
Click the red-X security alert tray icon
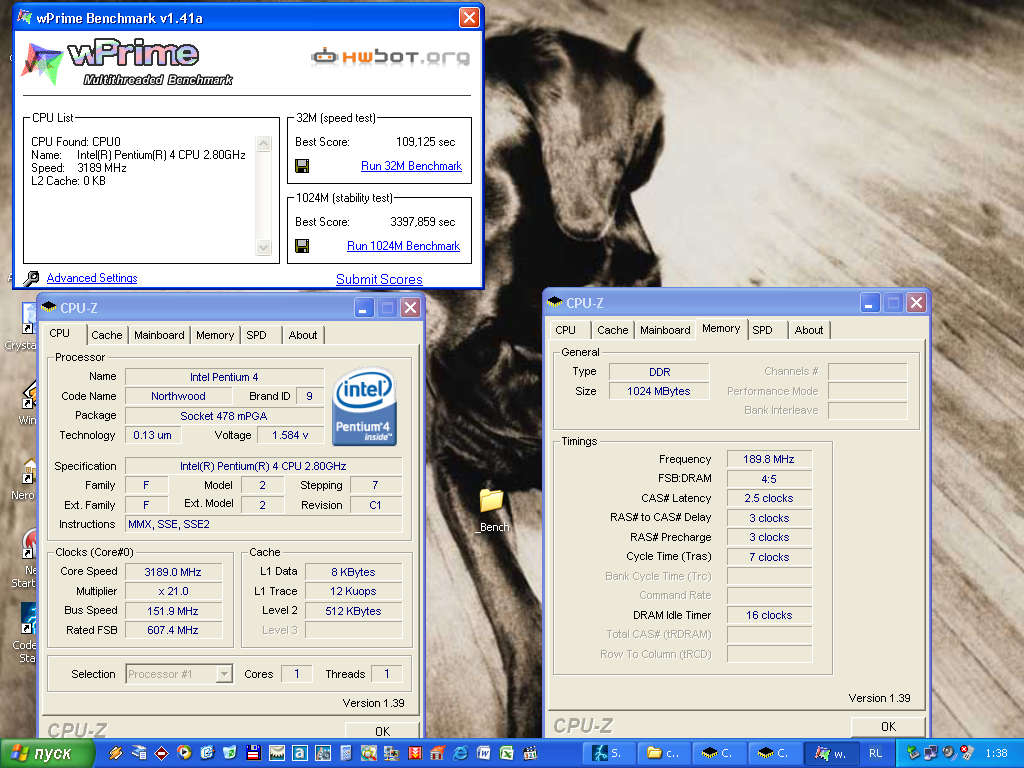tap(967, 752)
